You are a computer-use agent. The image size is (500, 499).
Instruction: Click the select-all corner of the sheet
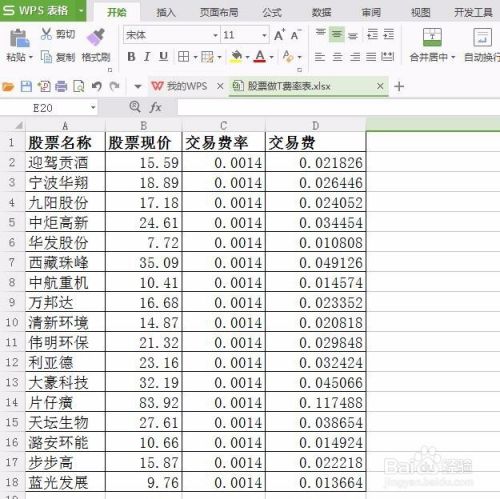19,126
